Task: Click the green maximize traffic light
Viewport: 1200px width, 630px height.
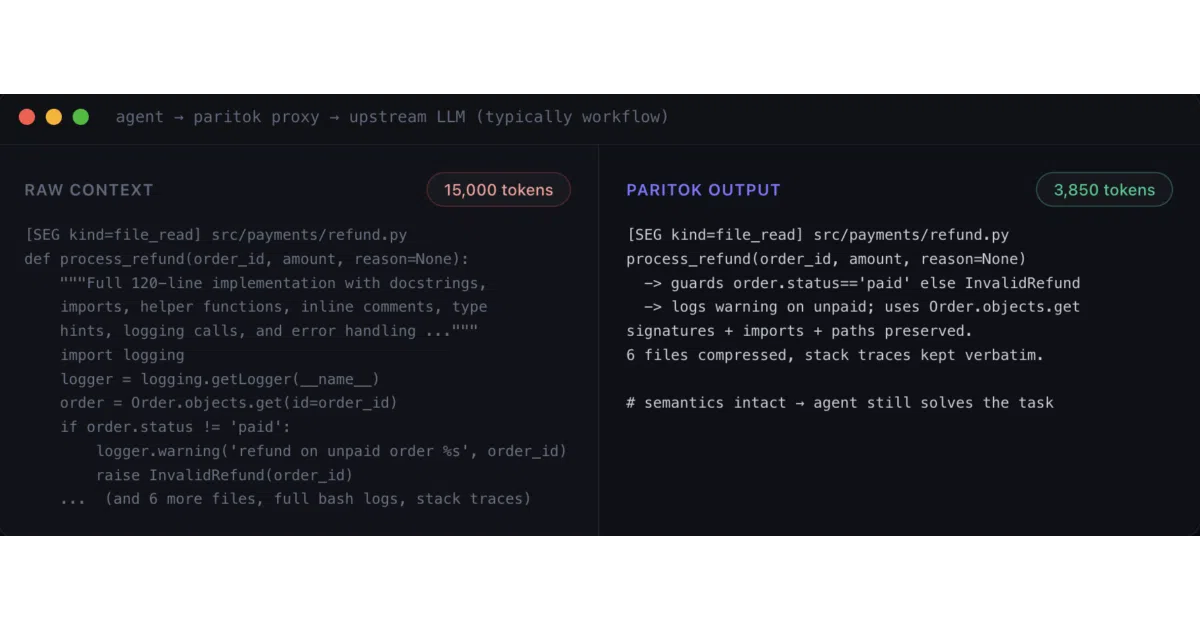Action: pyautogui.click(x=81, y=117)
